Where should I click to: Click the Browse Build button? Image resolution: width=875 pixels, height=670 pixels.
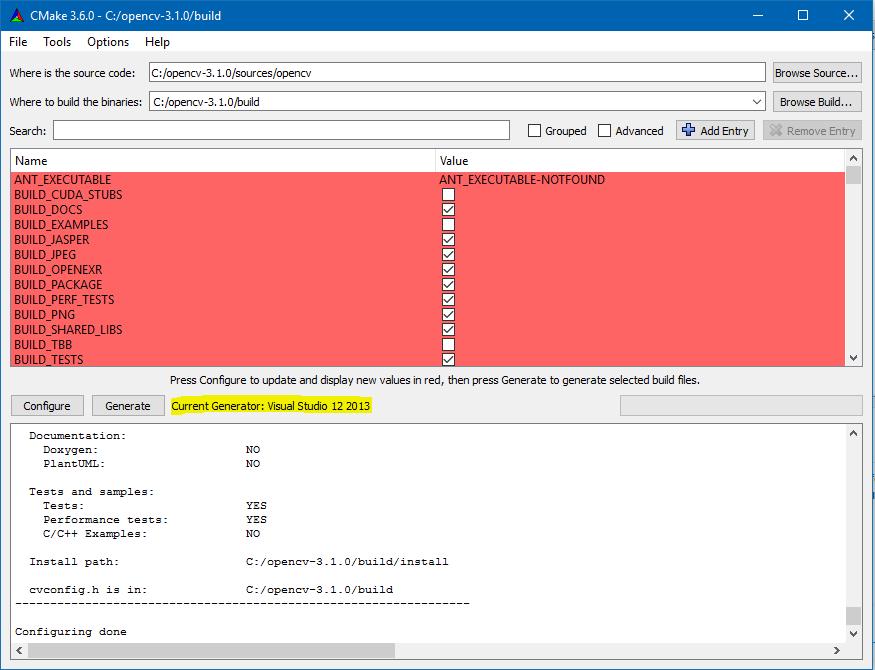[816, 102]
